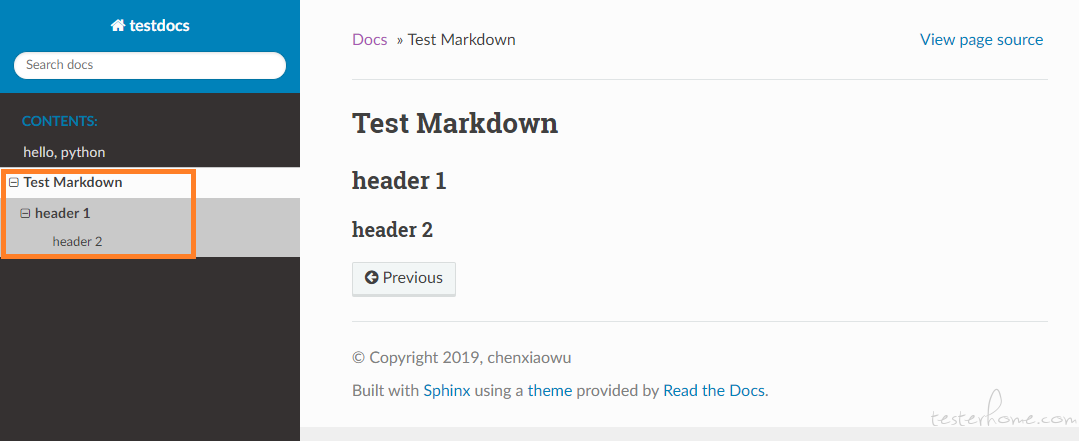Open the Sphinx link in footer
Image resolution: width=1079 pixels, height=441 pixels.
[x=447, y=391]
